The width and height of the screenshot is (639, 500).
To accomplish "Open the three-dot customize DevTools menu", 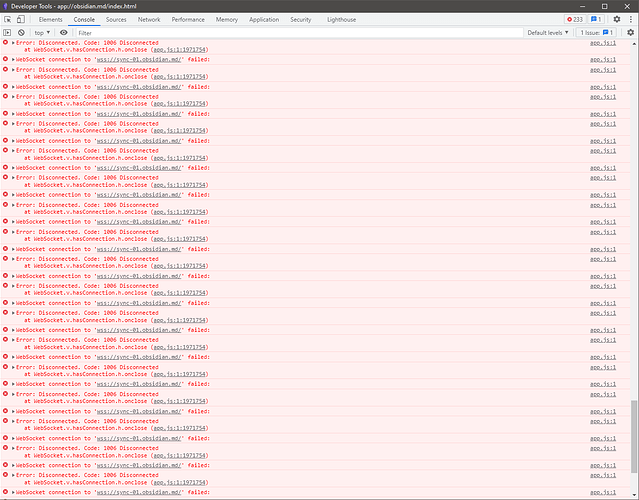I will tap(631, 19).
